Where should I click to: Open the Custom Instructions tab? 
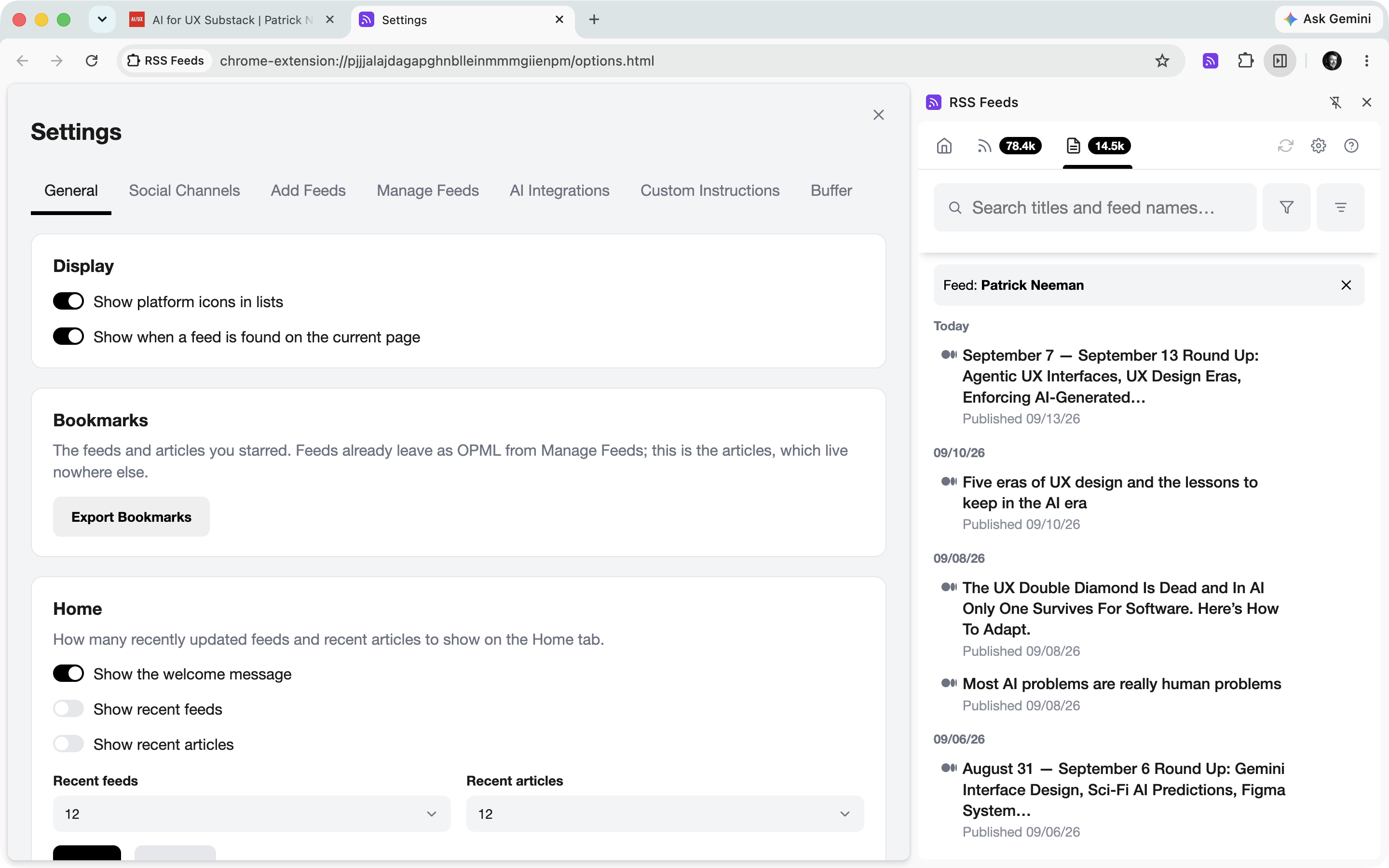click(x=710, y=190)
